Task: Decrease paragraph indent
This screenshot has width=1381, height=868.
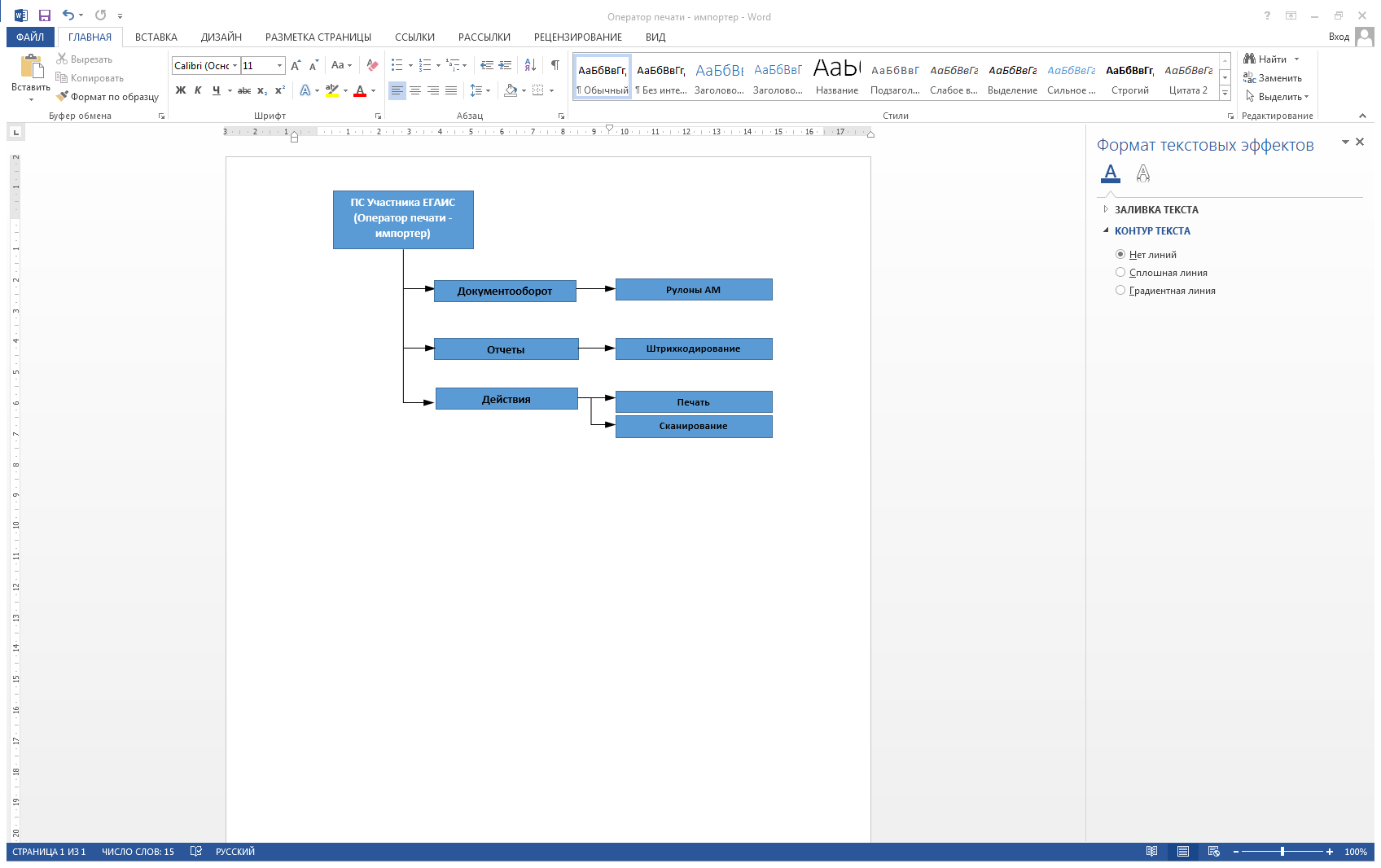Action: click(x=487, y=66)
